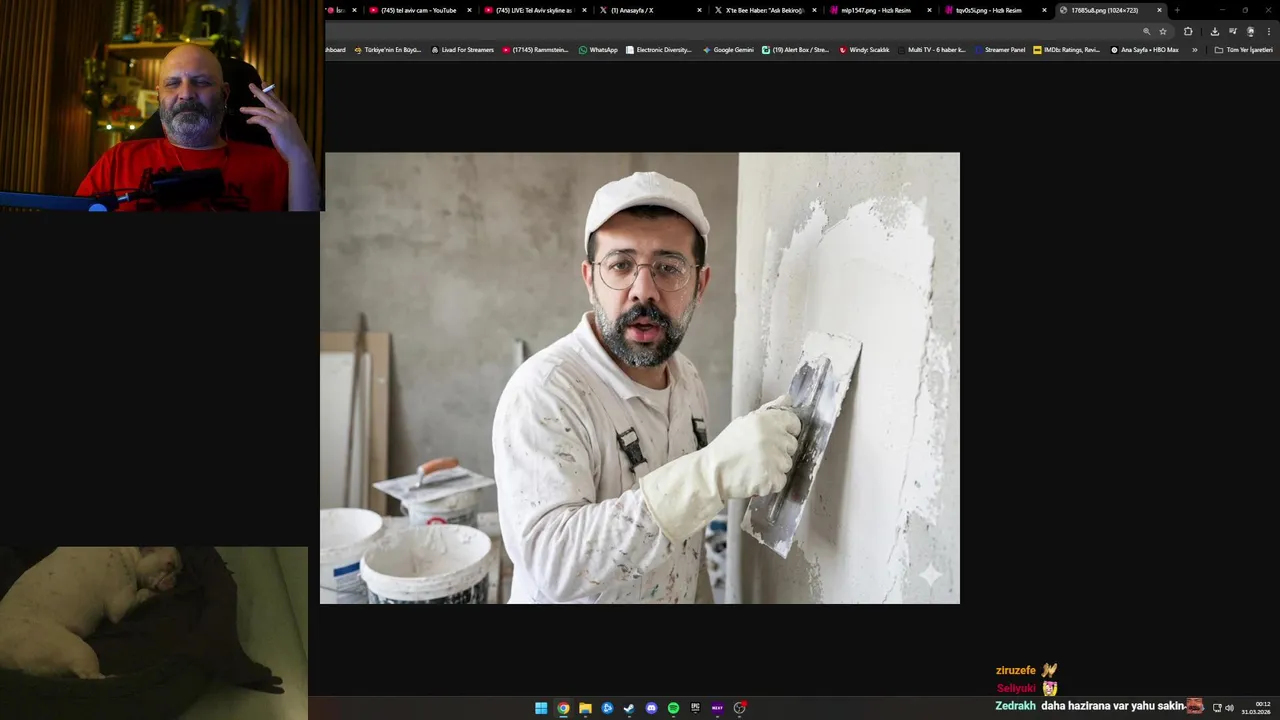Open the system tray volume icon
Screen dimensions: 1280x720
[1229, 708]
